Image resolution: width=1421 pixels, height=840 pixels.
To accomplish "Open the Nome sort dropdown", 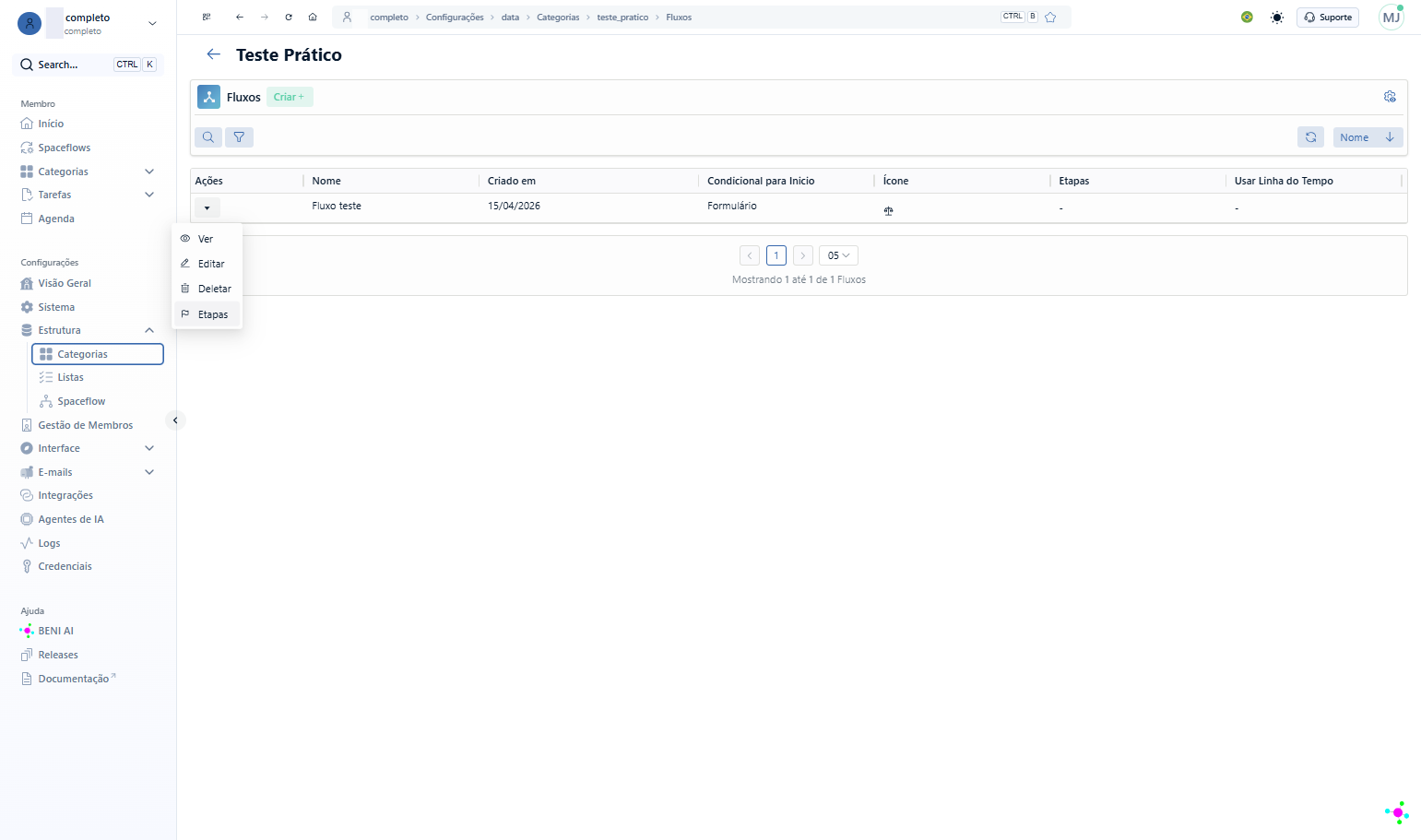I will coord(1355,137).
